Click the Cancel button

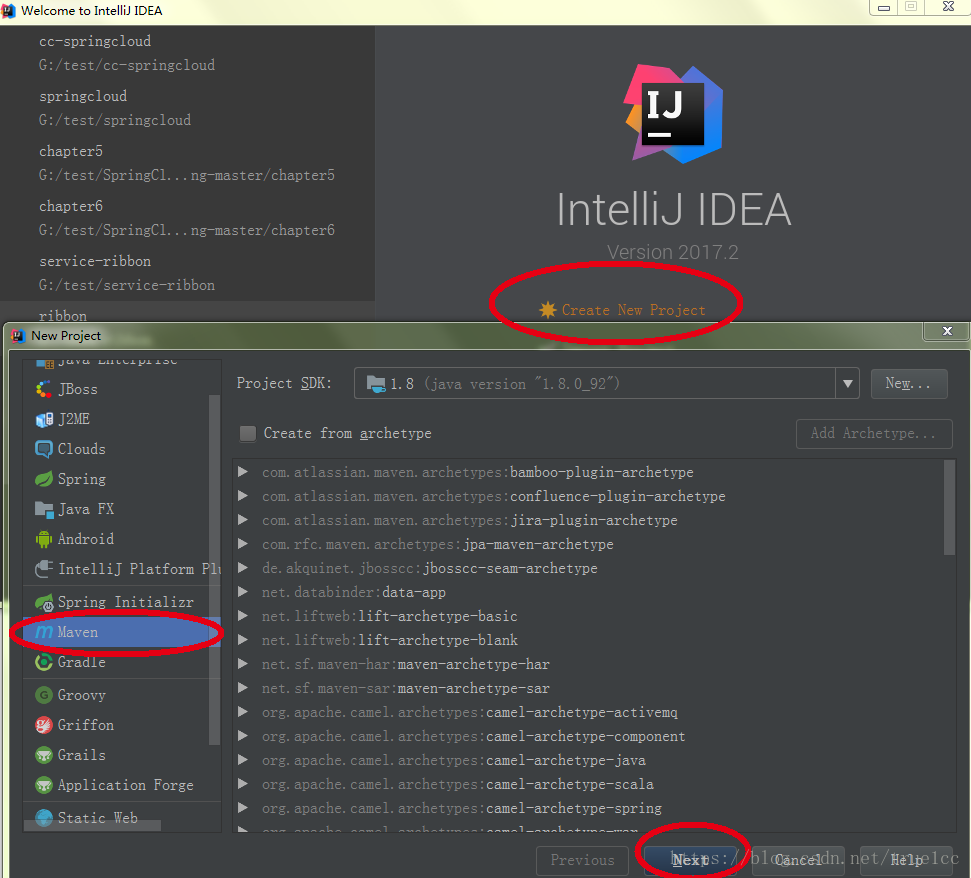pyautogui.click(x=798, y=860)
